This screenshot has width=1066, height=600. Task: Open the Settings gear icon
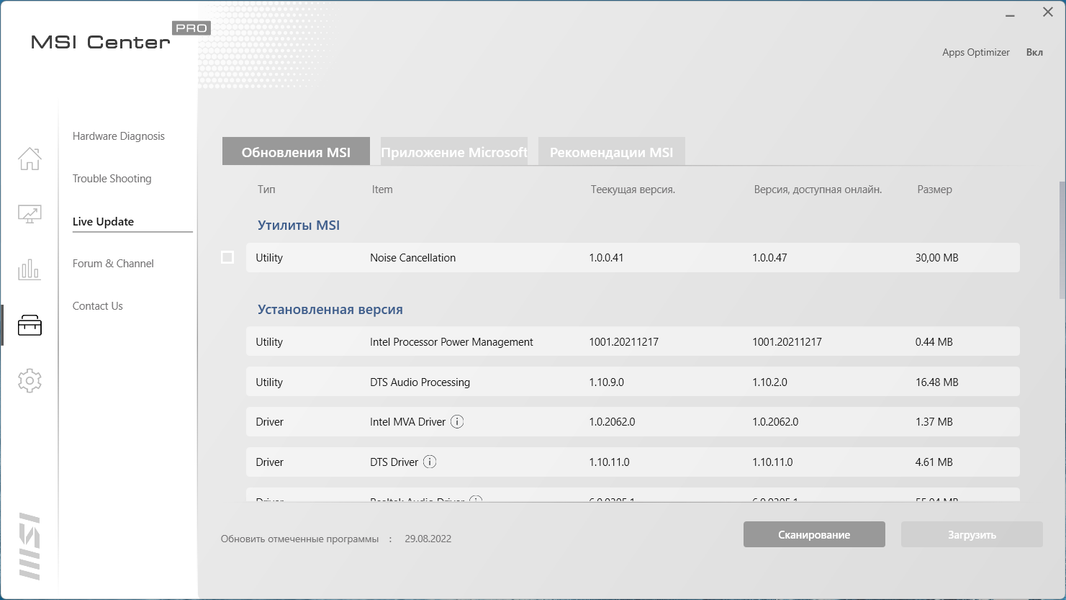(x=29, y=381)
